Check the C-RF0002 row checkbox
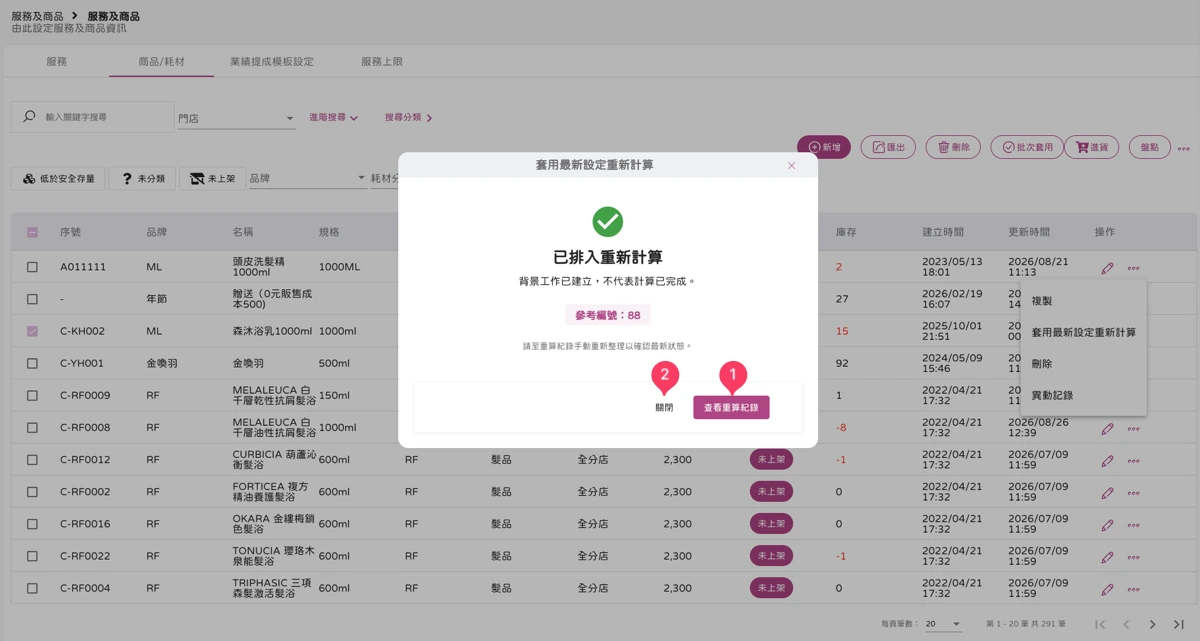The height and width of the screenshot is (641, 1200). pos(32,492)
